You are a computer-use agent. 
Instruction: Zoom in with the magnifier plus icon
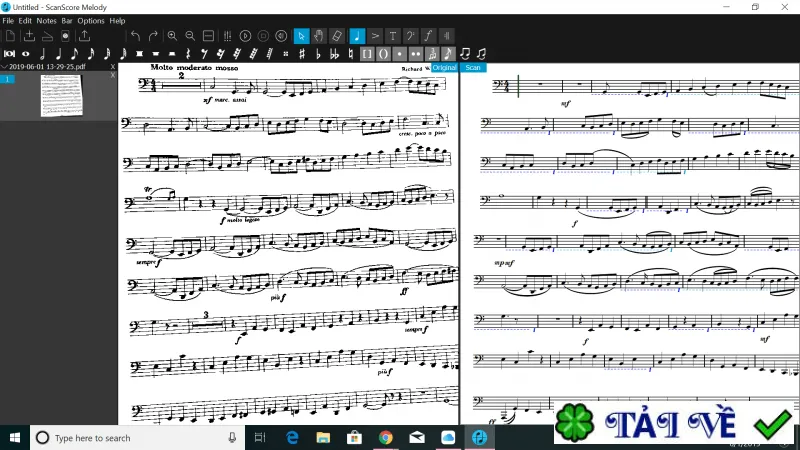tap(172, 36)
